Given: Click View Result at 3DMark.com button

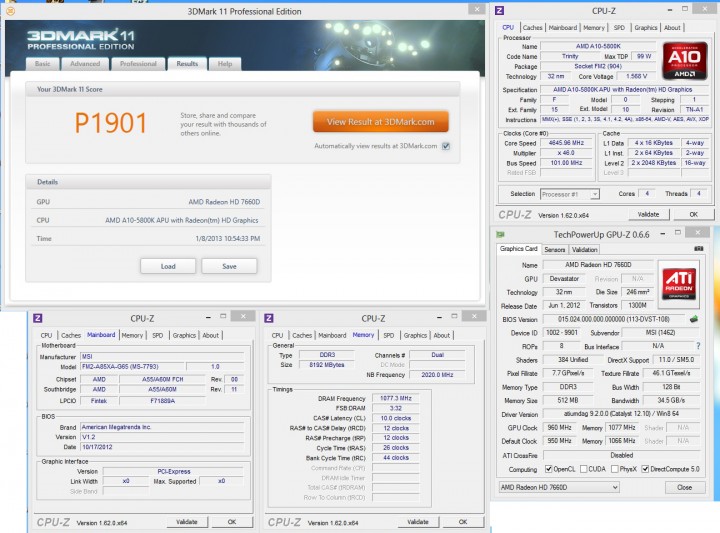Looking at the screenshot, I should (x=380, y=122).
